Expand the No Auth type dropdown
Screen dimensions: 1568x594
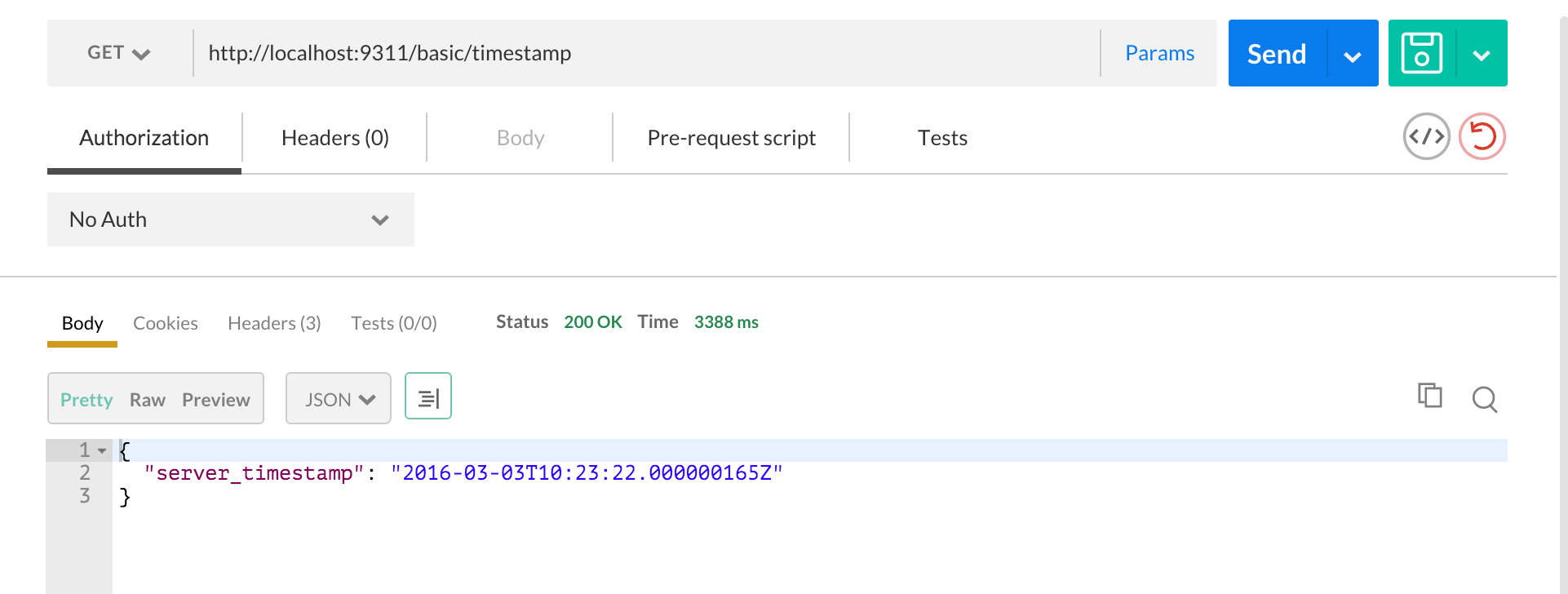pyautogui.click(x=230, y=219)
